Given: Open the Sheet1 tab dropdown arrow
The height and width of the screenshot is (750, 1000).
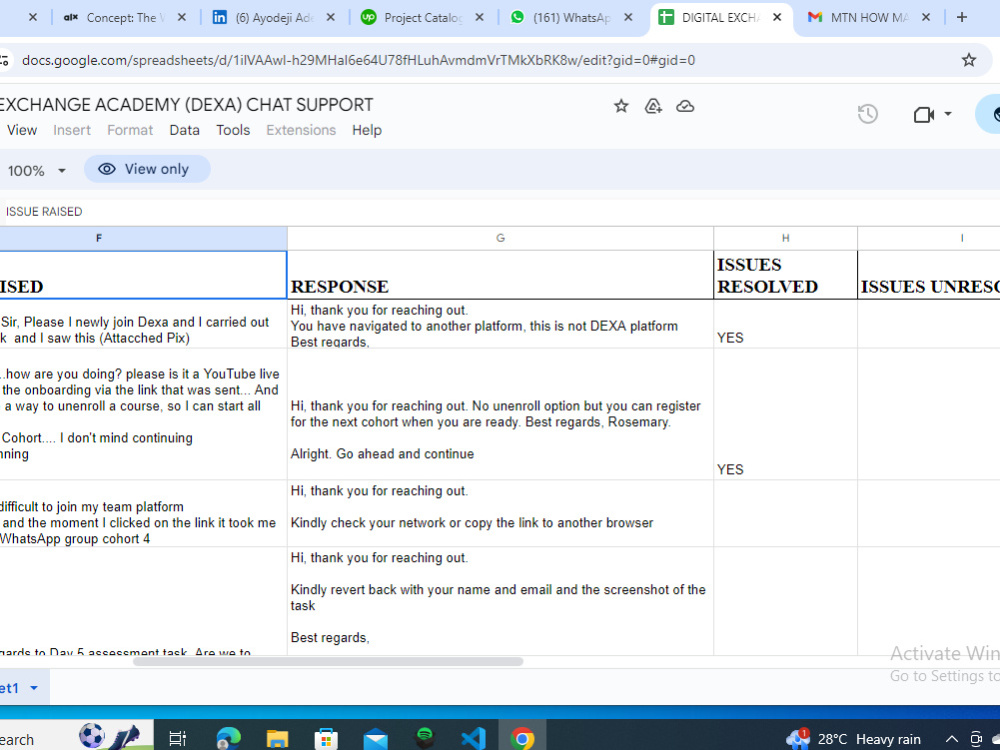Looking at the screenshot, I should click(x=34, y=688).
